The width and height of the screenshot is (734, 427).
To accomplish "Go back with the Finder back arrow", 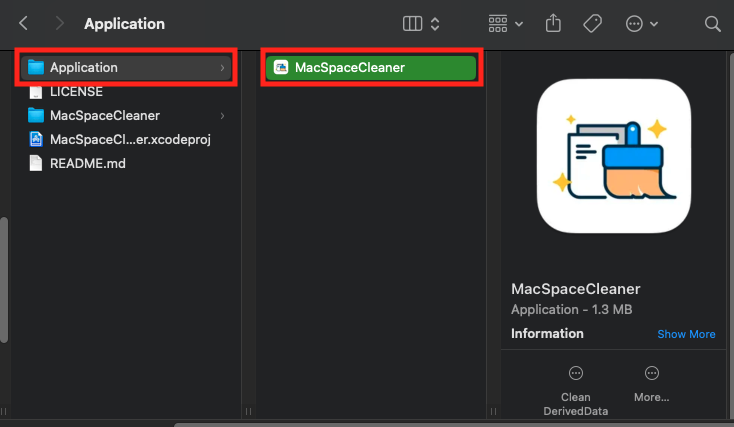I will pos(23,23).
